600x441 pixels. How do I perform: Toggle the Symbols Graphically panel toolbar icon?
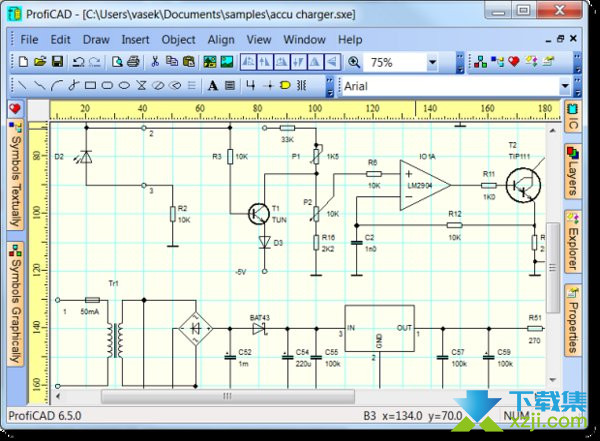tap(480, 62)
